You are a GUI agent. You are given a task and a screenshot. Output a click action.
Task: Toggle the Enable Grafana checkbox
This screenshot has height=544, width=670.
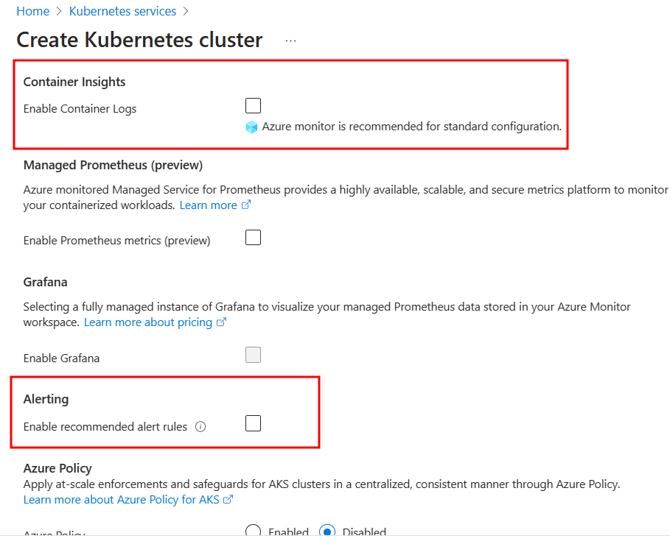(x=253, y=355)
